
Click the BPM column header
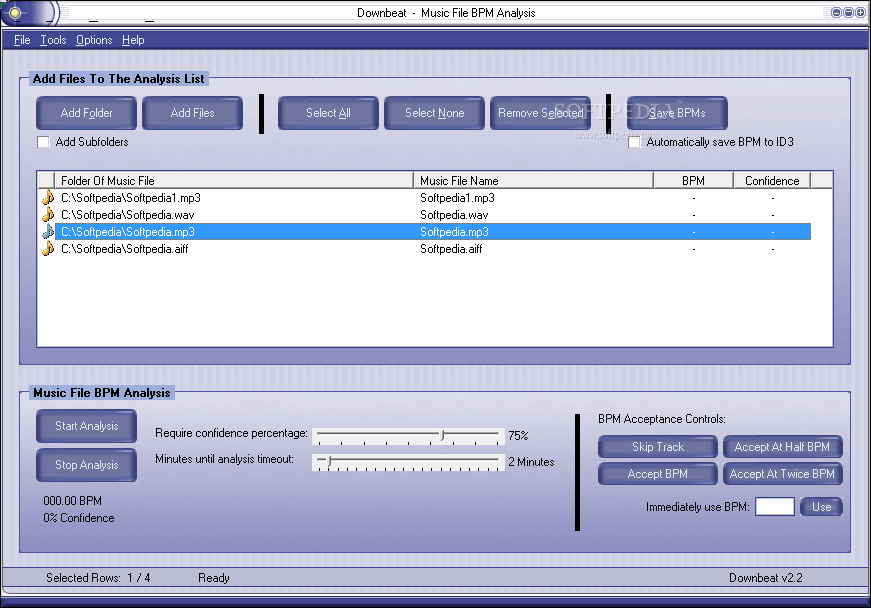coord(693,180)
